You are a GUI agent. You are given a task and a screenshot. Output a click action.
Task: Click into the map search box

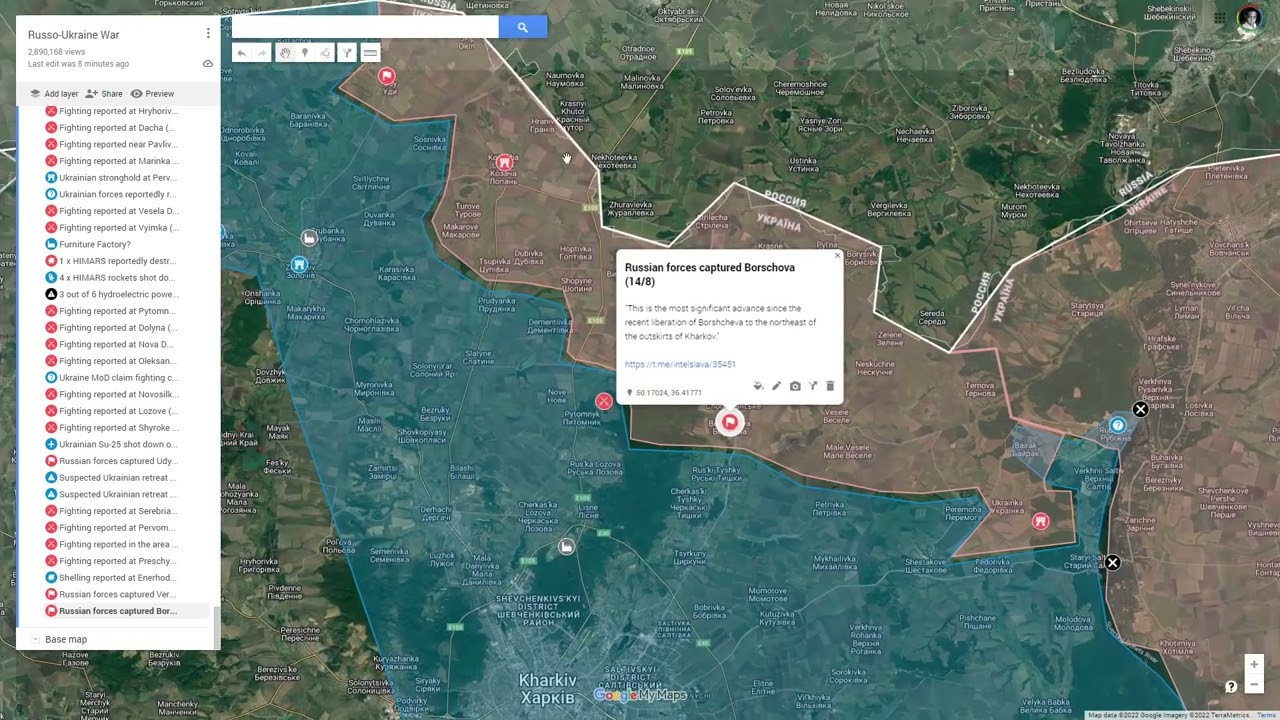tap(365, 28)
